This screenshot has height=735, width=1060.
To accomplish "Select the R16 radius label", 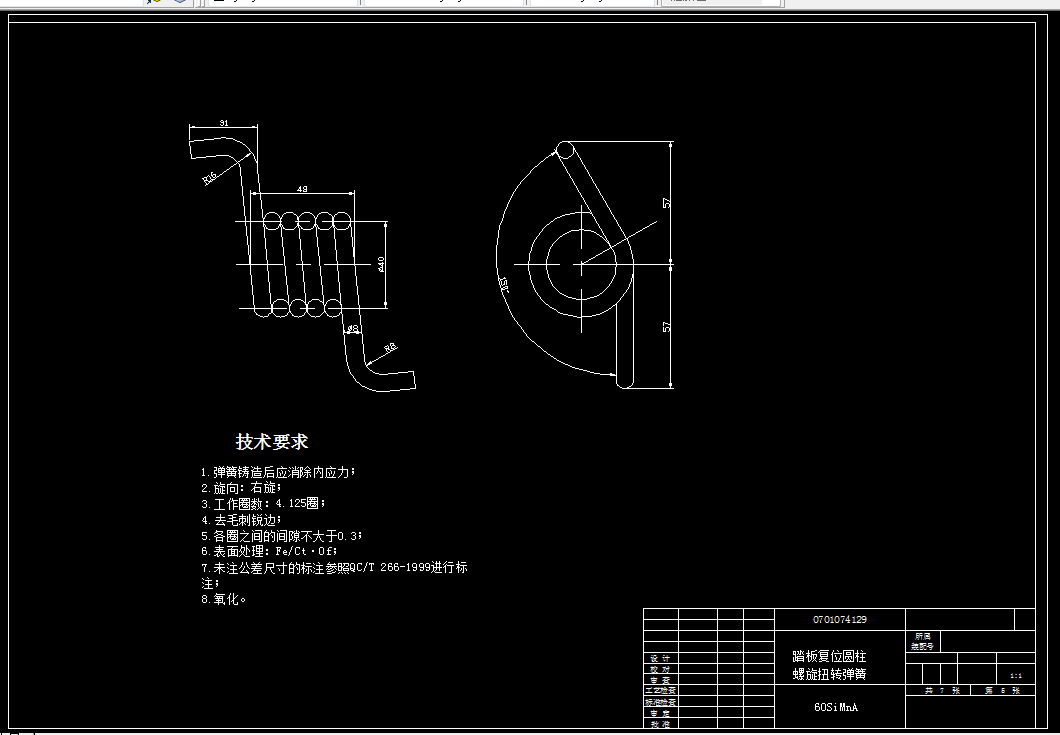I will (x=210, y=178).
